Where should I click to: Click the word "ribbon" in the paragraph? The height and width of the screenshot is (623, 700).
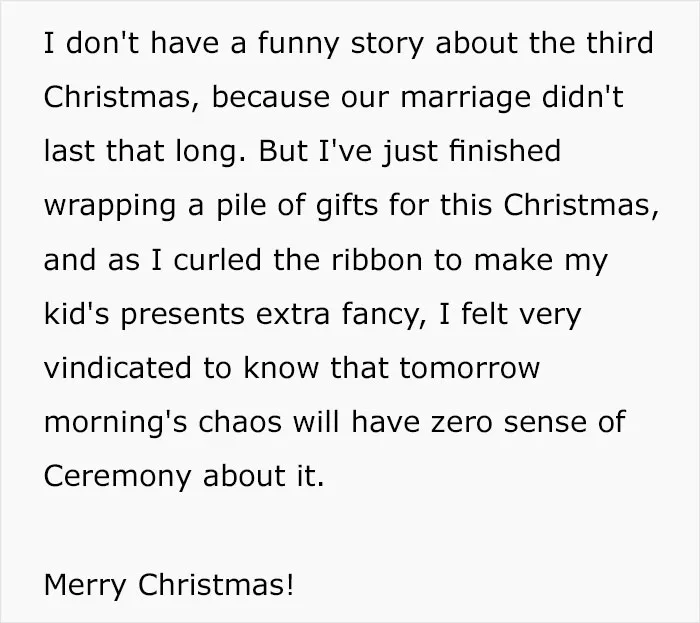[x=377, y=260]
